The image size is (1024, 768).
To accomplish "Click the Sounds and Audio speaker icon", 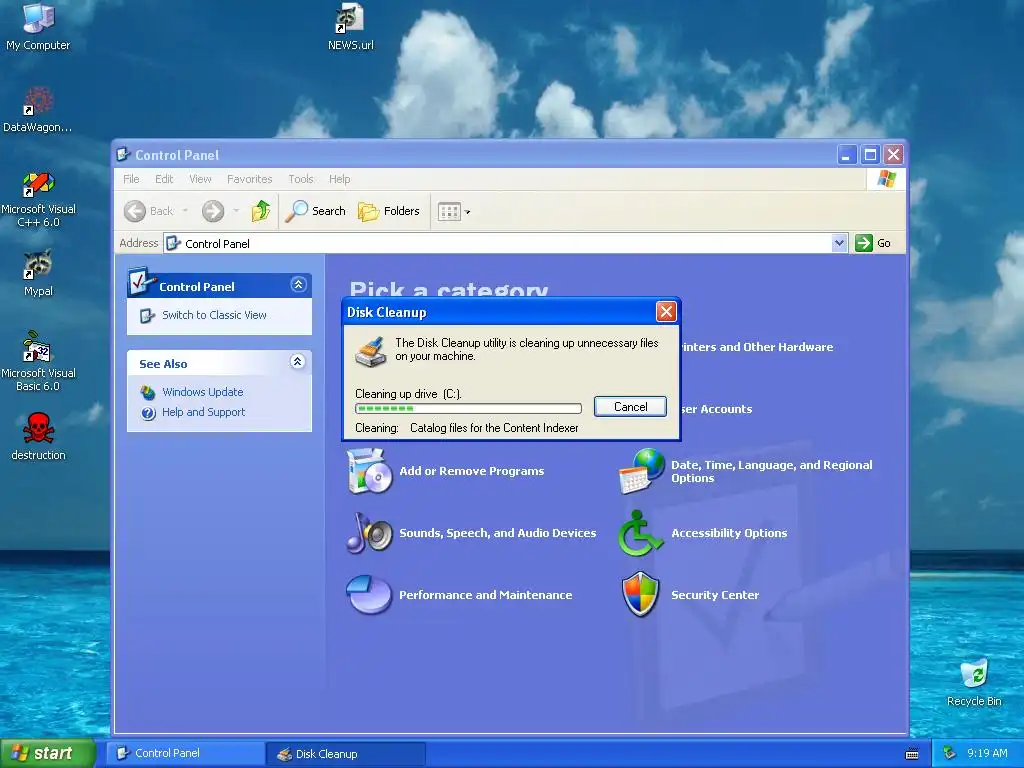I will pos(370,533).
